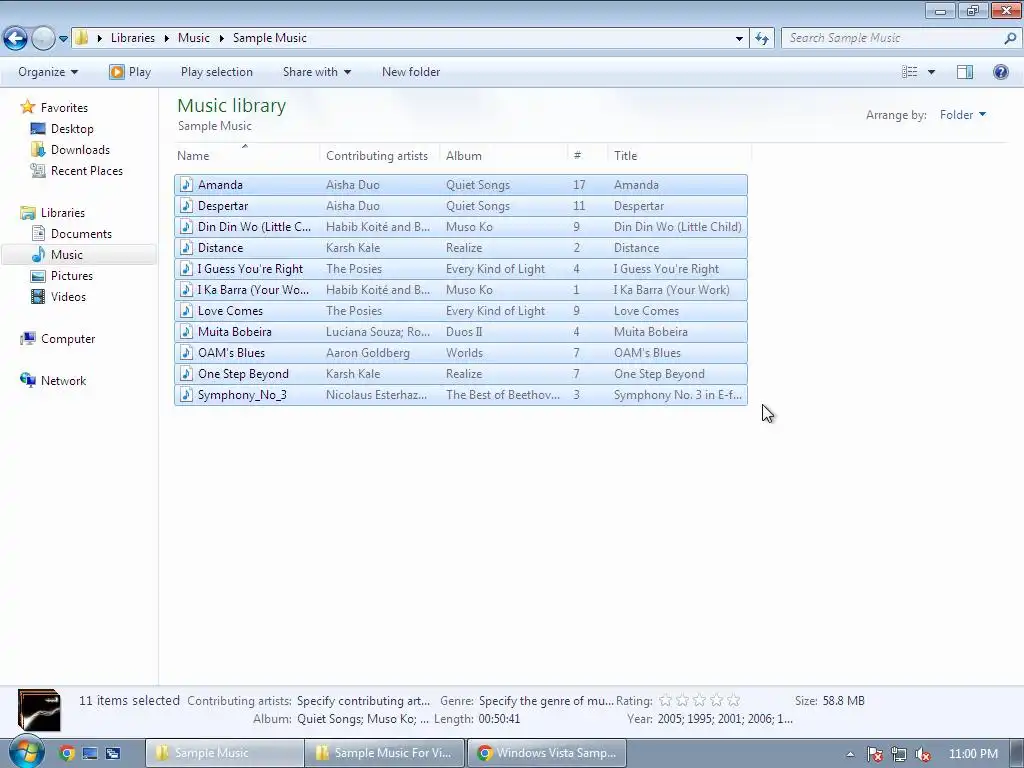Sort by the Title column header
This screenshot has width=1024, height=768.
click(679, 155)
